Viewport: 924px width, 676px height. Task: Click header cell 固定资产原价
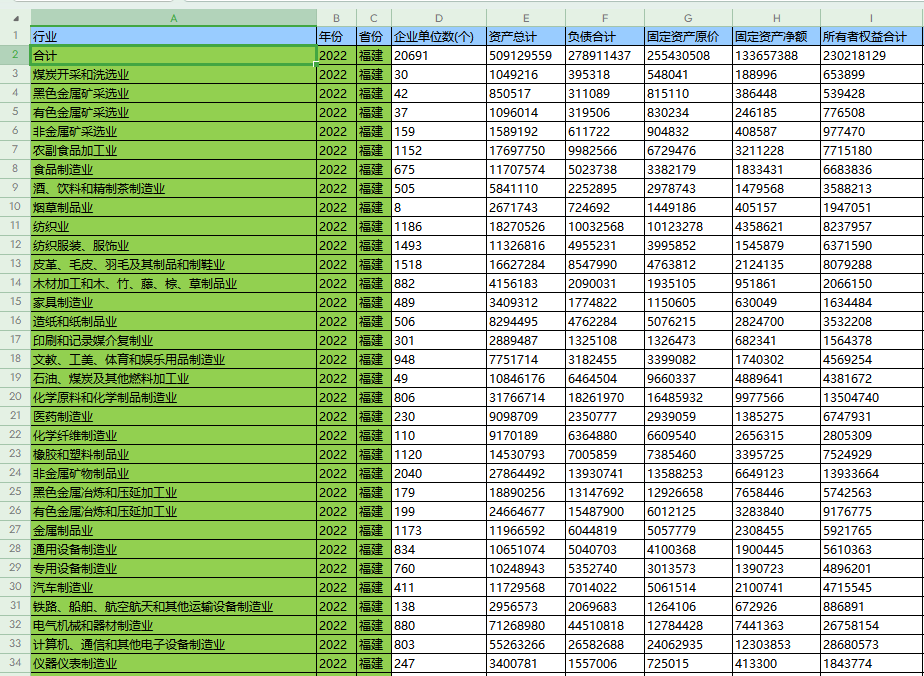pos(688,37)
